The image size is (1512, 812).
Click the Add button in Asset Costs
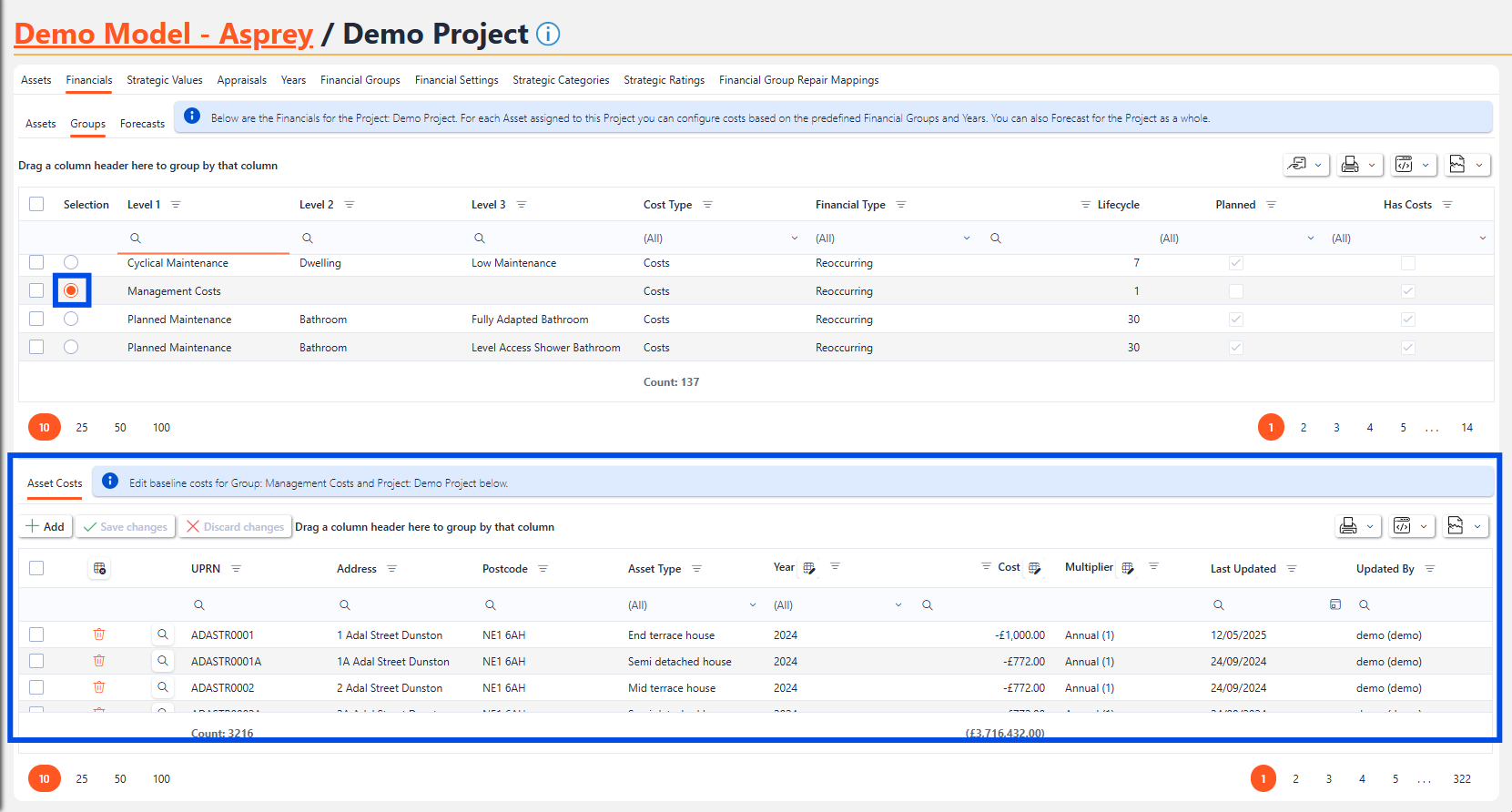coord(46,527)
